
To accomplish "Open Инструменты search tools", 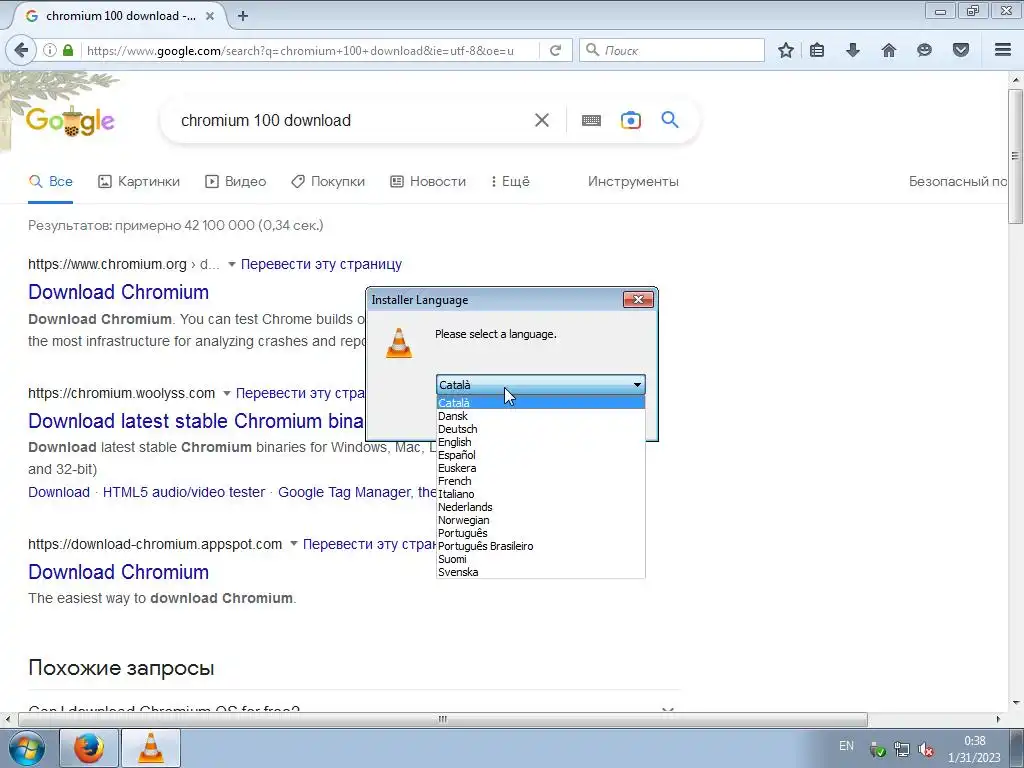I will (633, 182).
